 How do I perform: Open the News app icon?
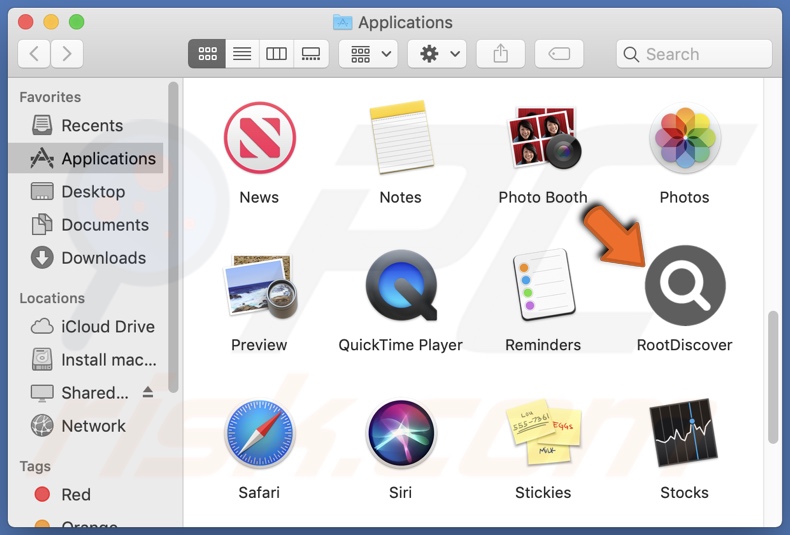coord(259,138)
